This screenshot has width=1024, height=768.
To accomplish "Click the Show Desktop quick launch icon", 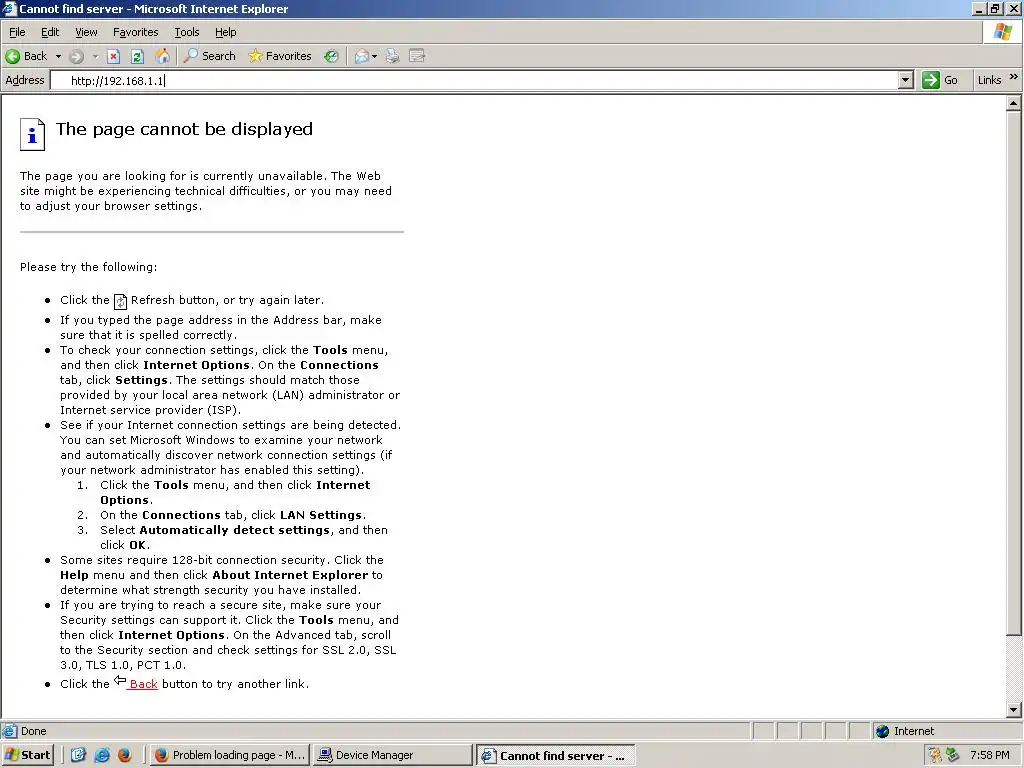I will tap(78, 755).
